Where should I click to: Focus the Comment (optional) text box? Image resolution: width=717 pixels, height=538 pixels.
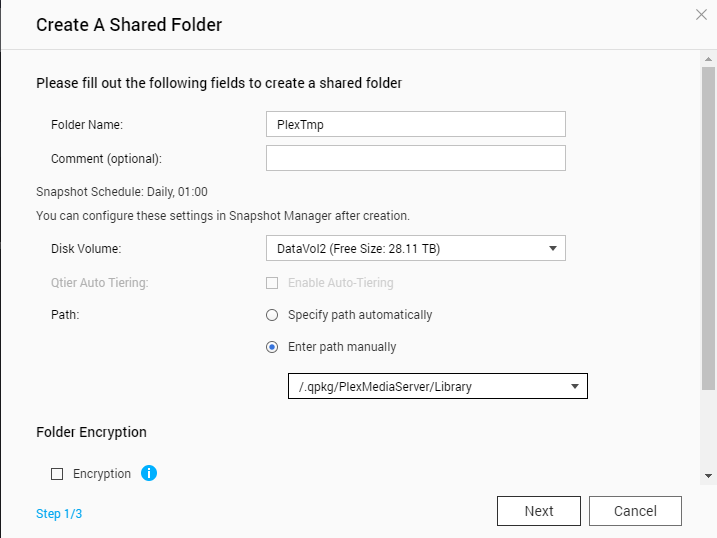415,158
